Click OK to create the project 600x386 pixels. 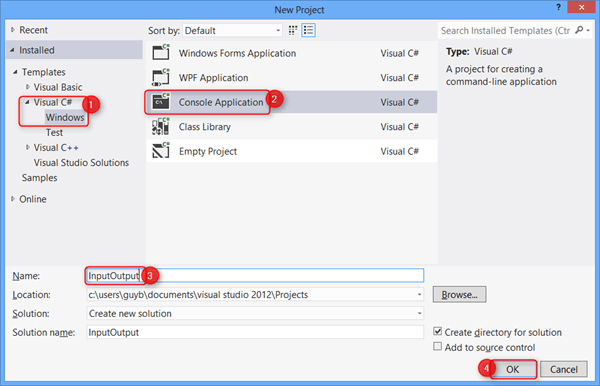(x=513, y=369)
